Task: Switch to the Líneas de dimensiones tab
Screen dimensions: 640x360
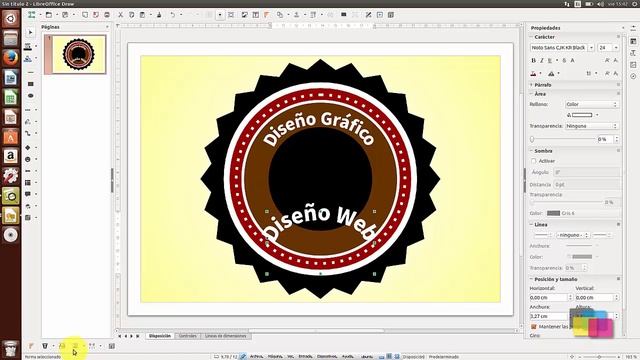Action: (226, 336)
